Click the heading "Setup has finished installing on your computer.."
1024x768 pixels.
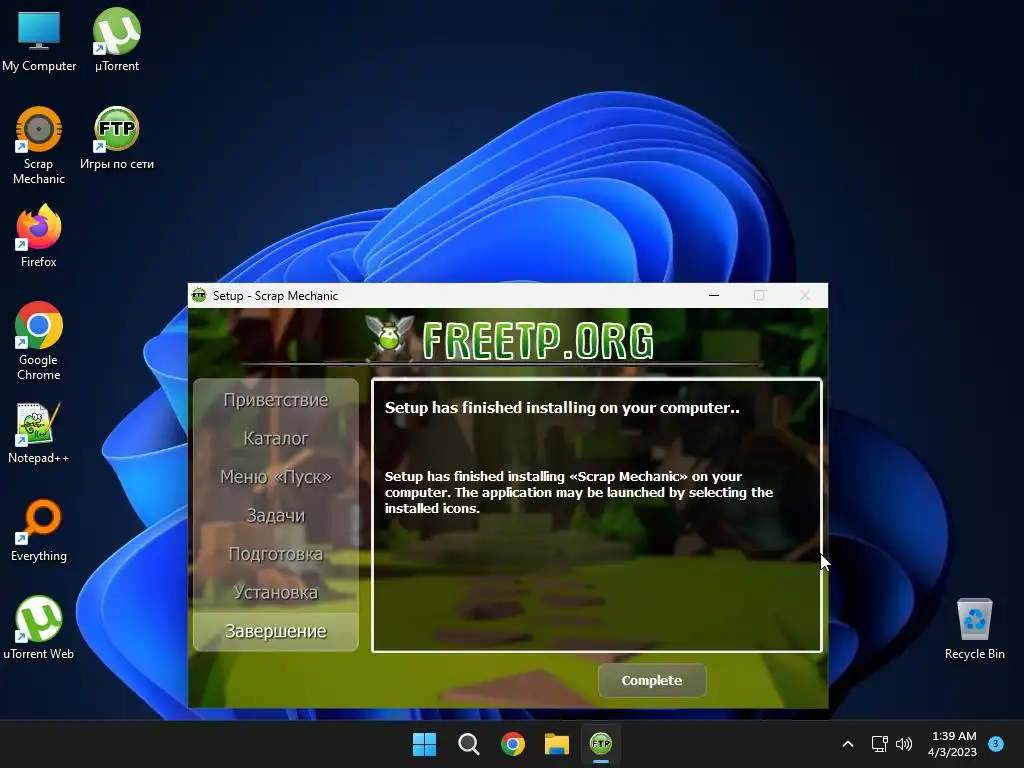(562, 408)
